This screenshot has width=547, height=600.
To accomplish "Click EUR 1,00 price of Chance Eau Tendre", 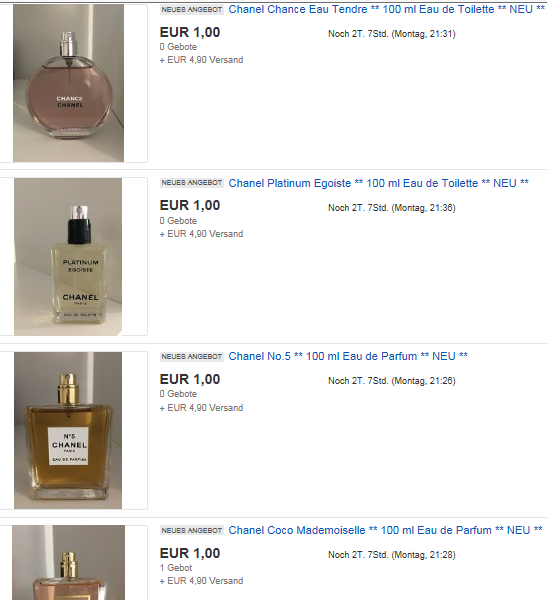I will [190, 32].
